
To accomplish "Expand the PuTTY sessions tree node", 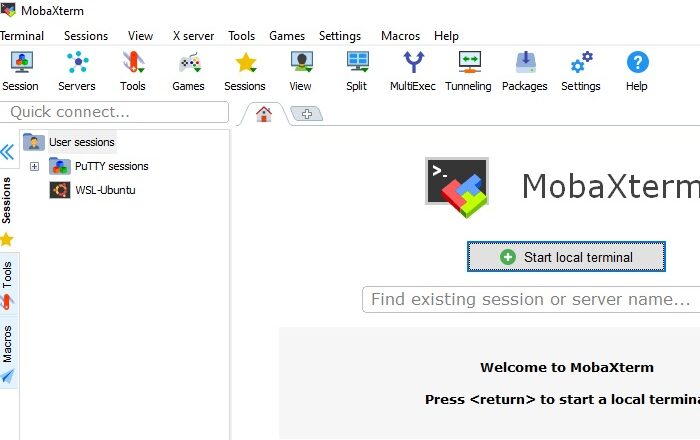I will pyautogui.click(x=34, y=166).
